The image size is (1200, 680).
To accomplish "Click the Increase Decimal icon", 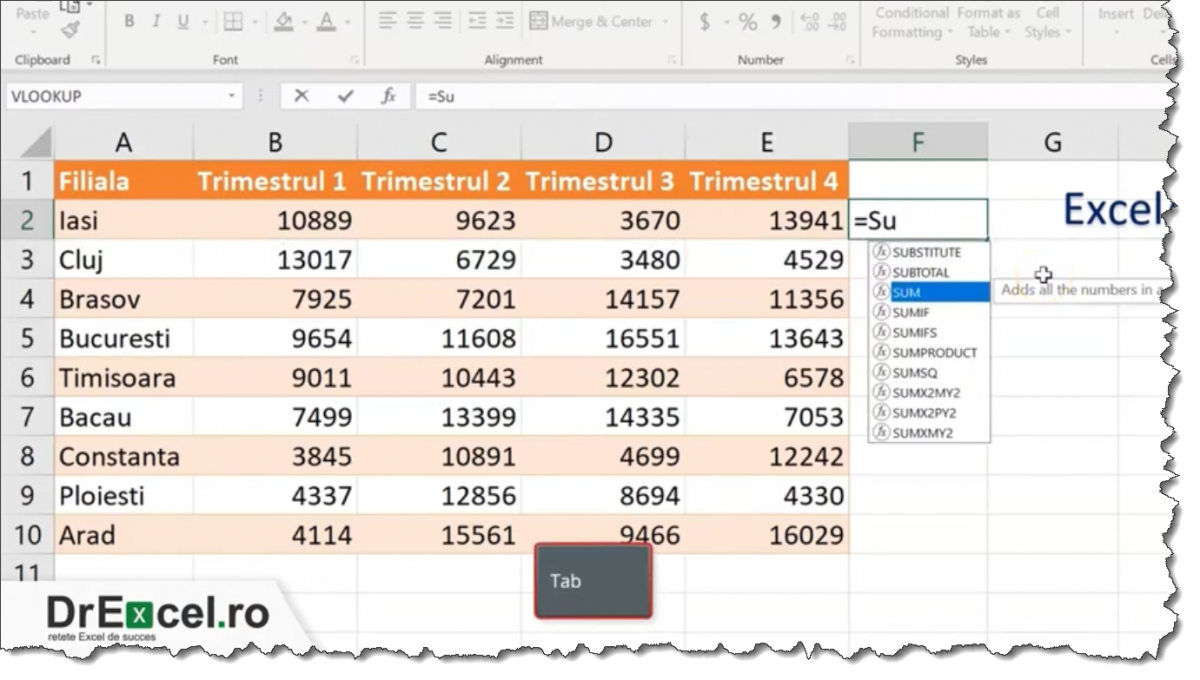I will coord(810,20).
